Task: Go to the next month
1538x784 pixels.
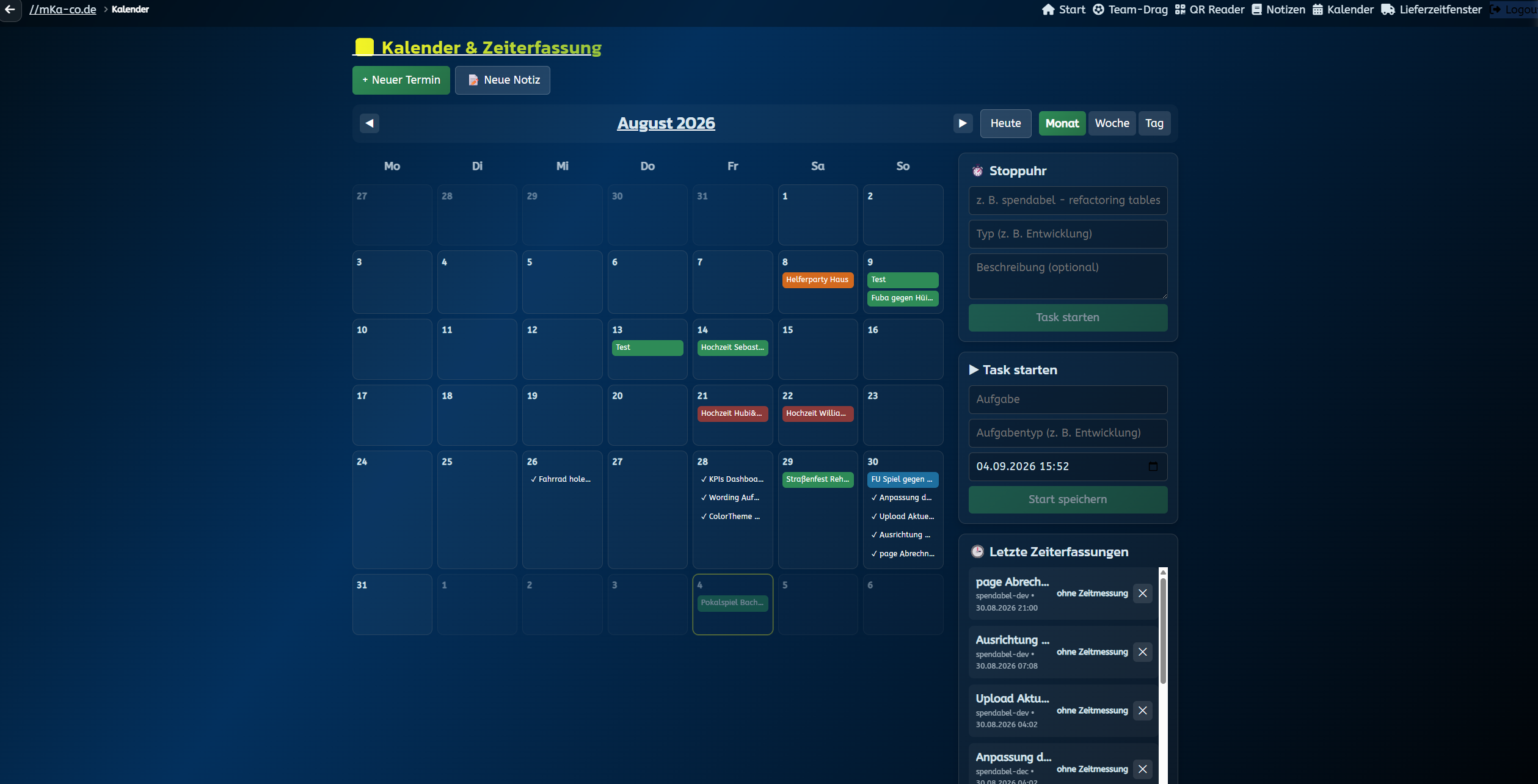Action: coord(963,123)
